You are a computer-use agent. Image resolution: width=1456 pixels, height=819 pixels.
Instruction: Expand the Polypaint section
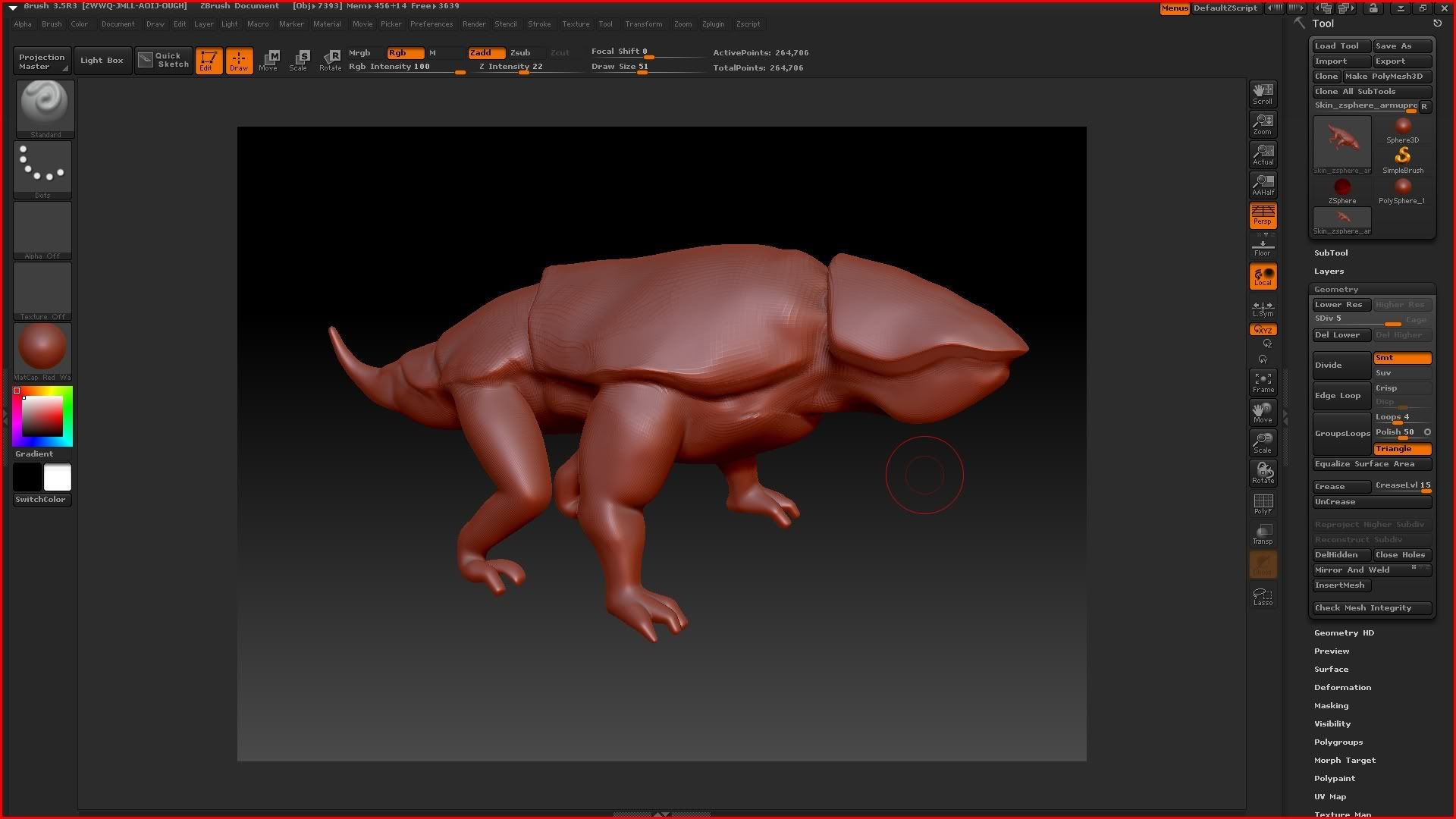click(x=1335, y=779)
